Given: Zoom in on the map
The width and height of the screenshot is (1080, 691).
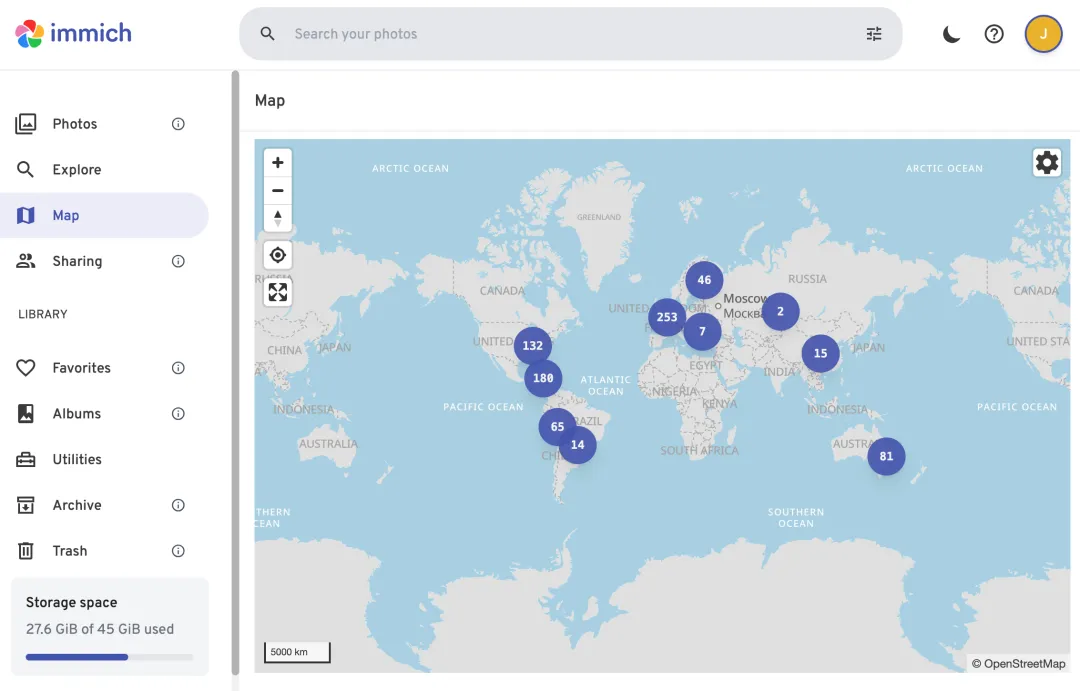Looking at the screenshot, I should 278,162.
